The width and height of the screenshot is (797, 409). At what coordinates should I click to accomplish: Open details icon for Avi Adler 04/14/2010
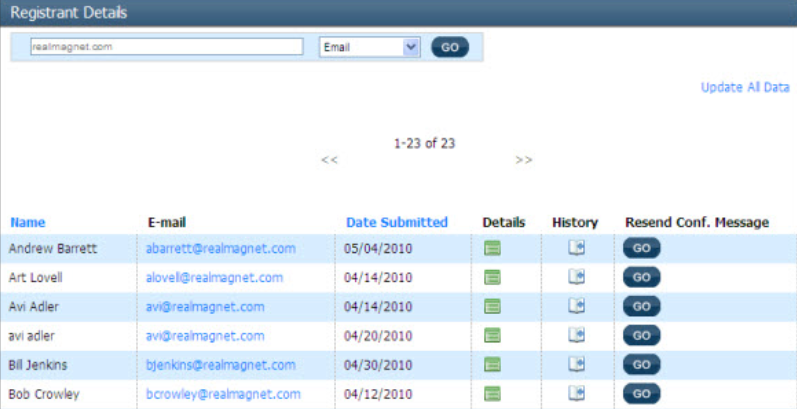coord(492,306)
